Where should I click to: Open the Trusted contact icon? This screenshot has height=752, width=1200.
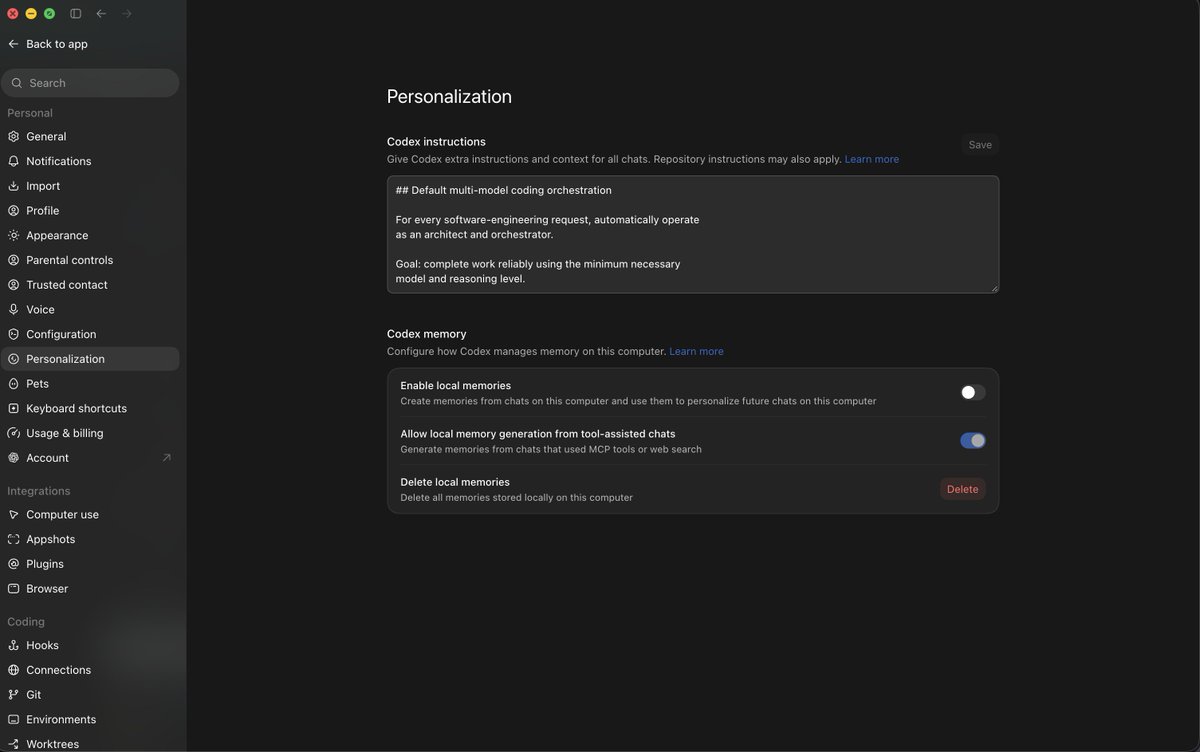14,285
